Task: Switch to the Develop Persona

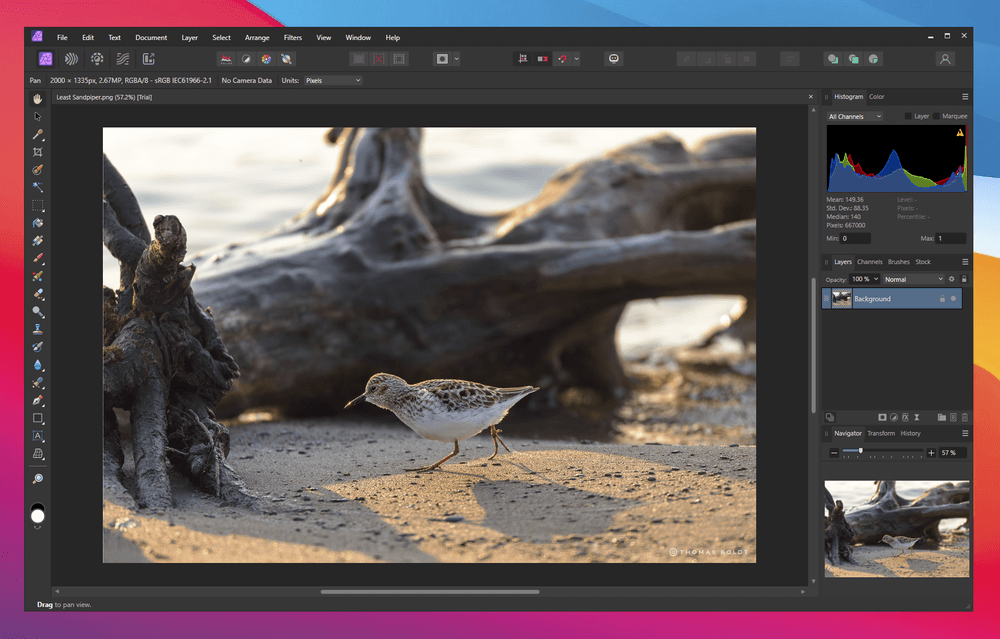Action: (97, 59)
